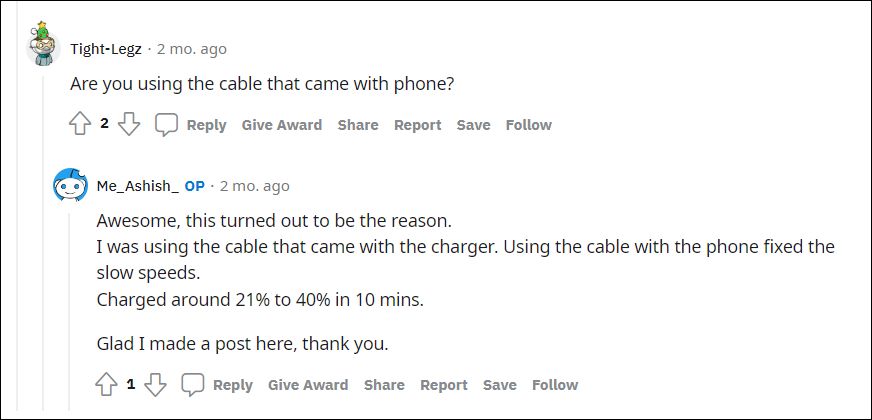
Task: Save Me_Ashish_'s reply
Action: [499, 385]
